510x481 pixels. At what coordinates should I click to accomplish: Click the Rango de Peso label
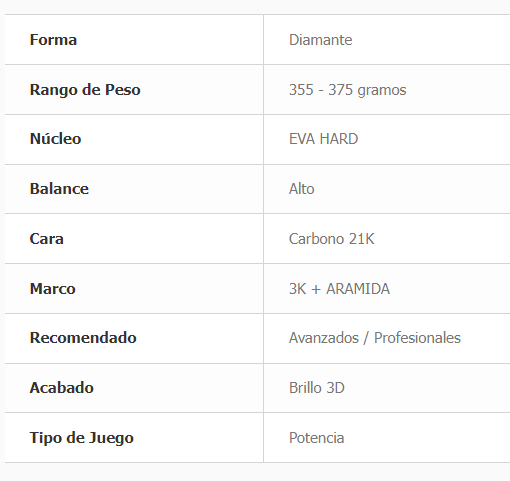pyautogui.click(x=85, y=90)
